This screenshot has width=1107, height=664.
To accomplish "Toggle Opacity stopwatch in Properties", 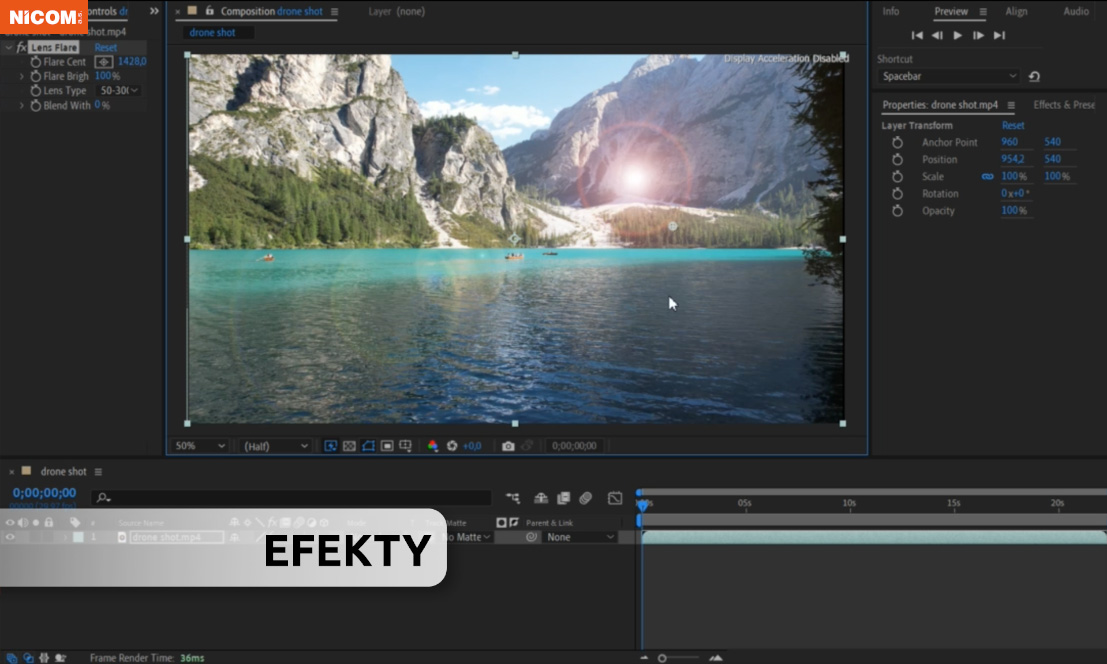I will tap(897, 210).
